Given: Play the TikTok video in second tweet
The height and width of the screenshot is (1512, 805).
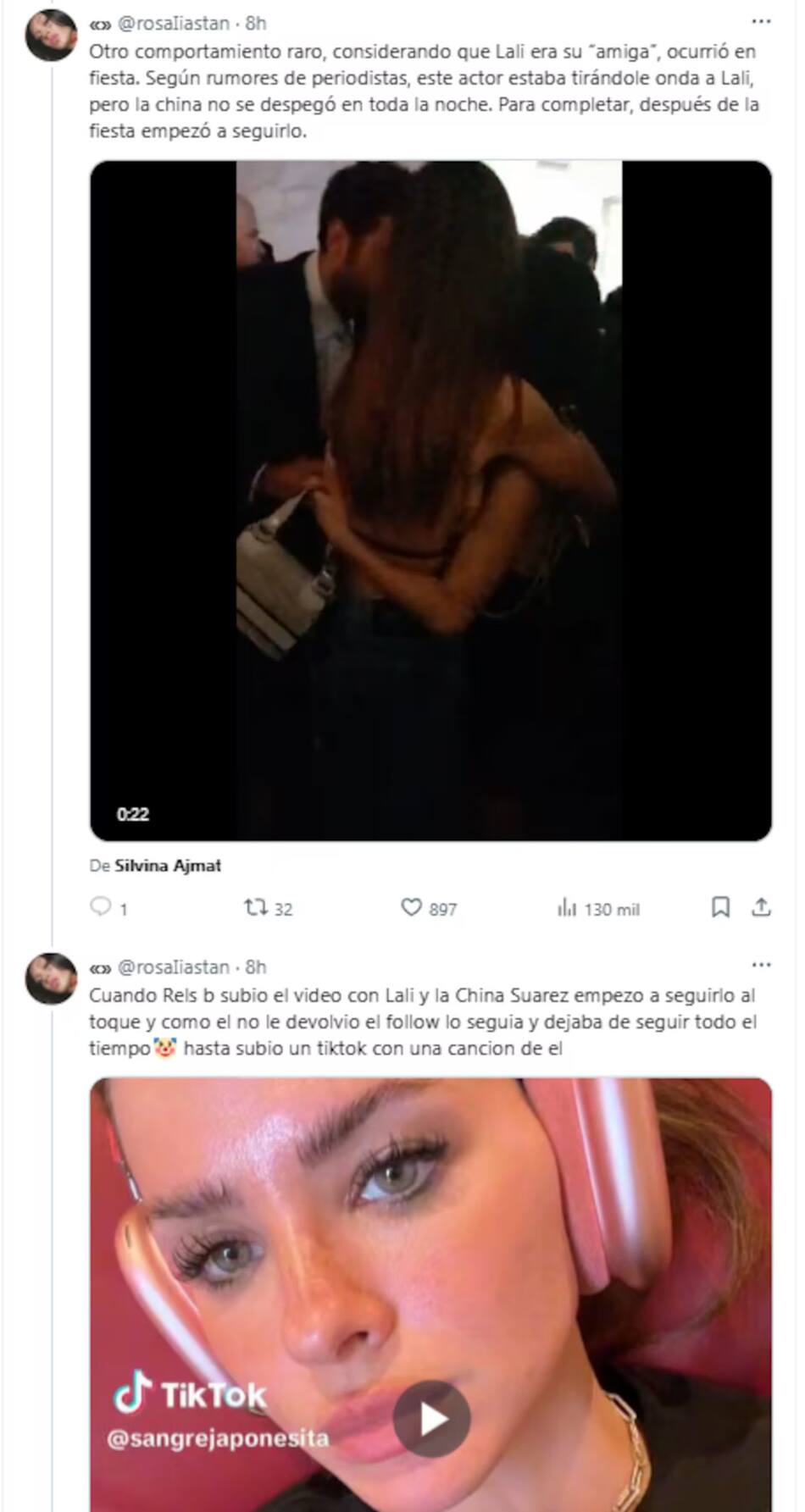Looking at the screenshot, I should [x=431, y=1419].
